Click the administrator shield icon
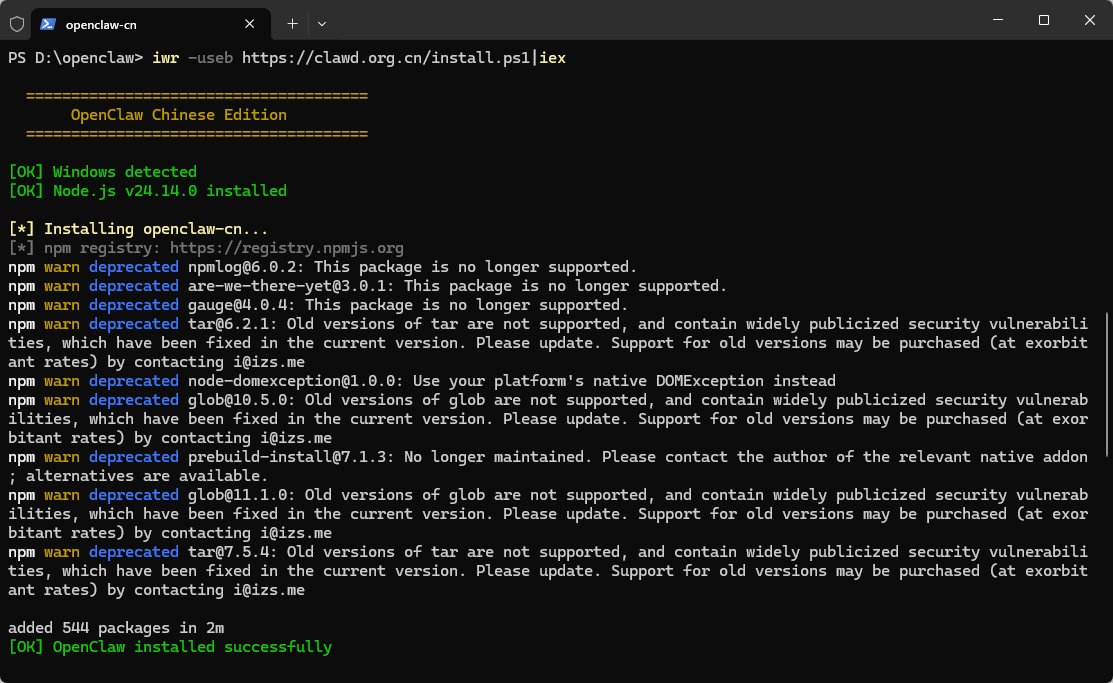Screen dimensions: 1113x683 tap(17, 23)
